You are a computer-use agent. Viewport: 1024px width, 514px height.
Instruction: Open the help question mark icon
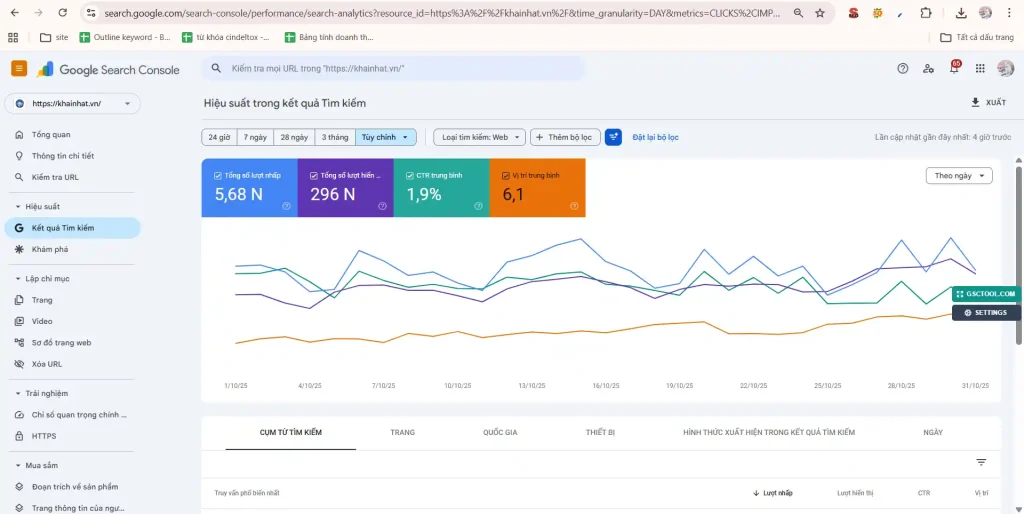(x=903, y=69)
